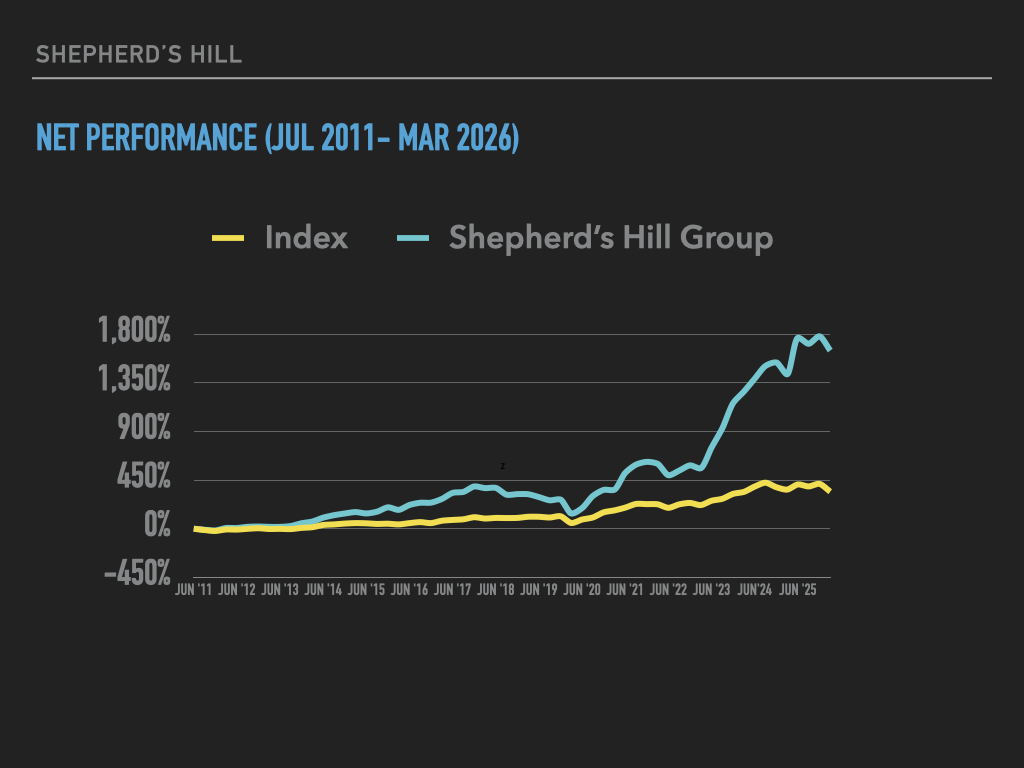
Task: Click the "SHEPHERD'S HILL" header text
Action: pyautogui.click(x=138, y=54)
